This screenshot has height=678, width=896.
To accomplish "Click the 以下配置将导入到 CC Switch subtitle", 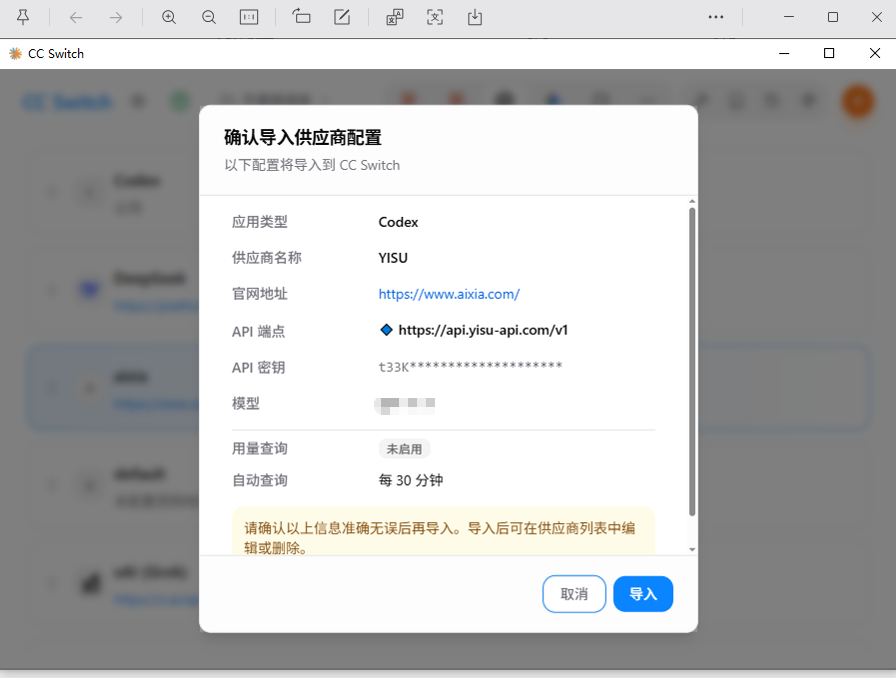I will (312, 165).
